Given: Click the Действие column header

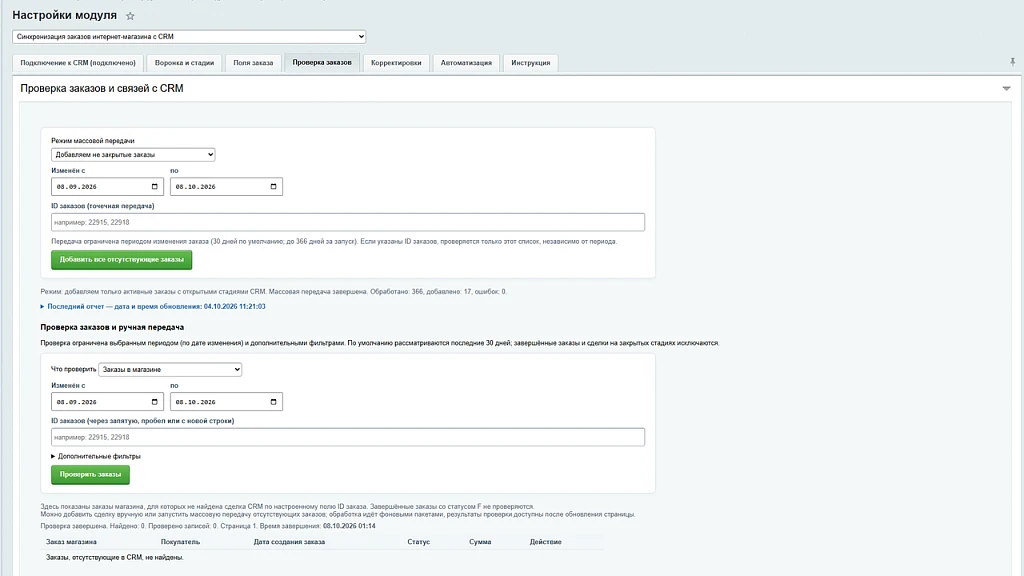Looking at the screenshot, I should pos(546,542).
